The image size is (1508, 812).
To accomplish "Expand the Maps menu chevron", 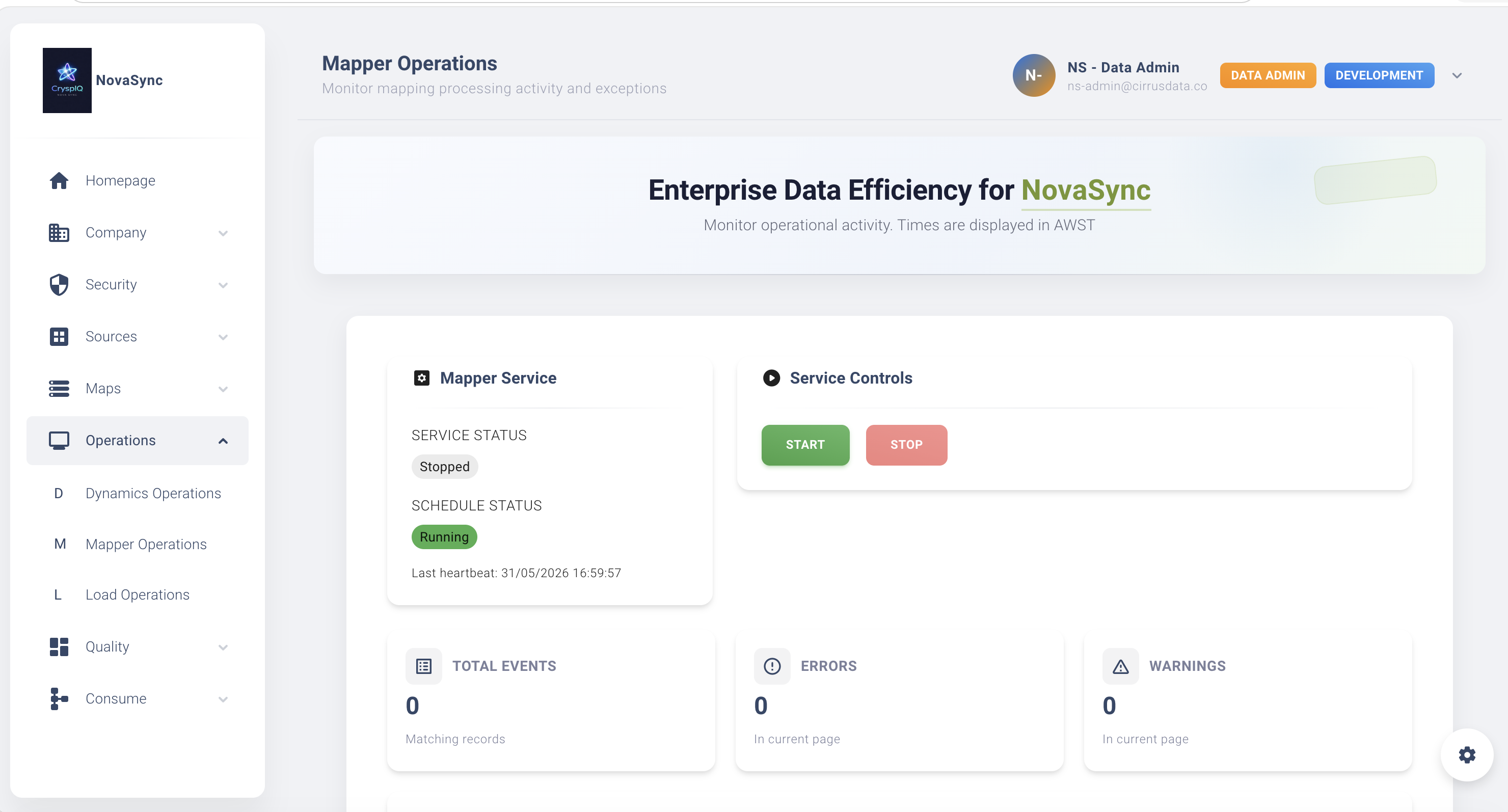I will click(223, 389).
